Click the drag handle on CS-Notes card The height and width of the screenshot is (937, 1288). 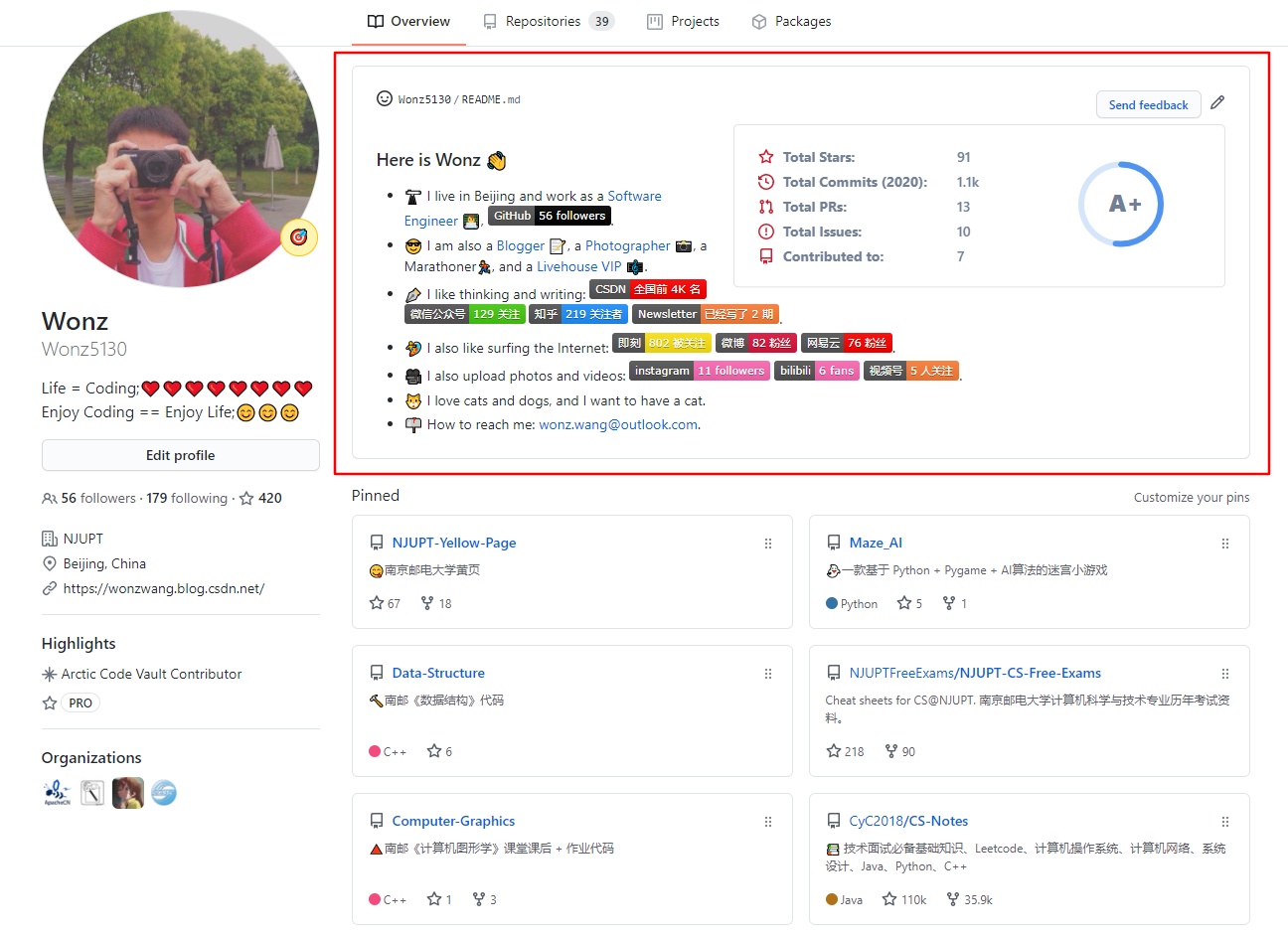[x=1225, y=822]
